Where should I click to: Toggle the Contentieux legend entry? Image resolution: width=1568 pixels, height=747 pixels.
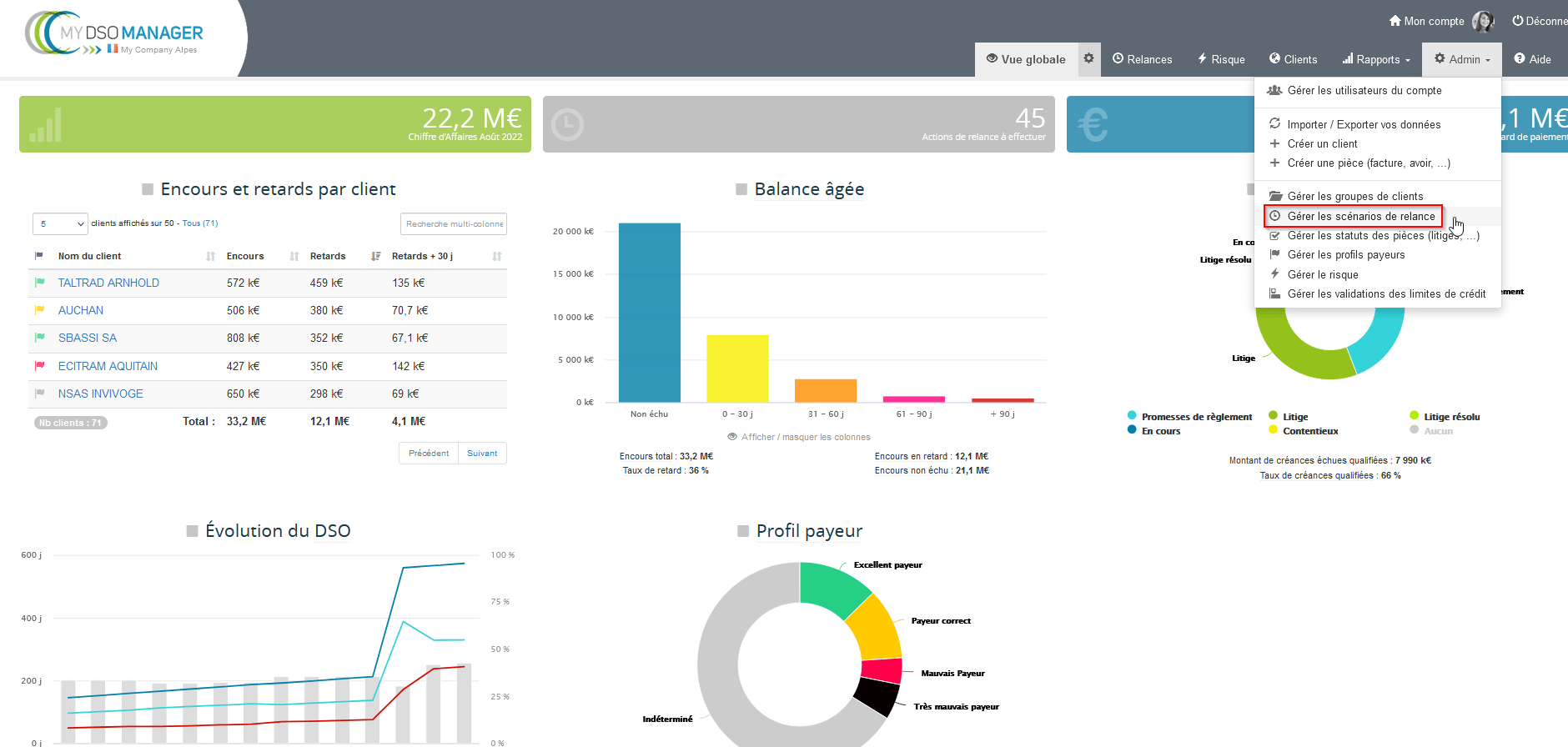(1309, 431)
